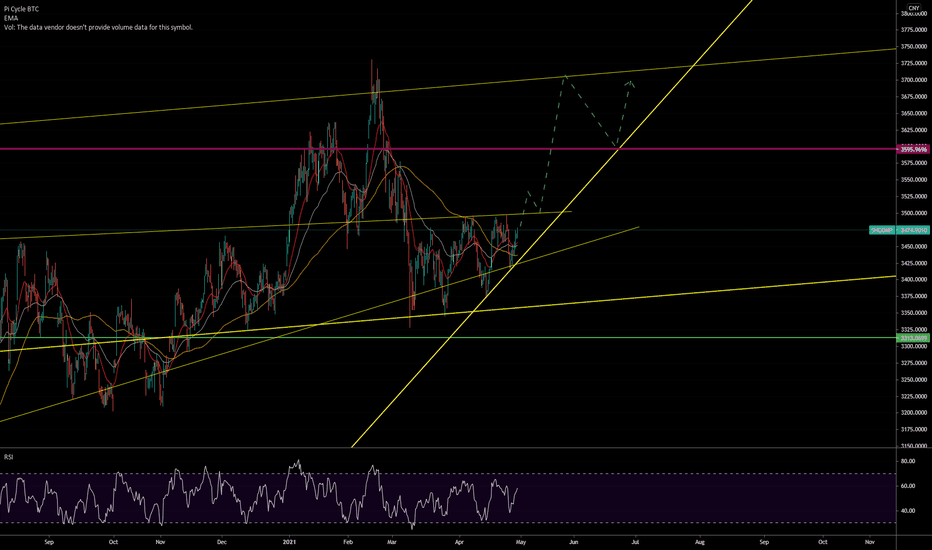Click the 3750.0000 price axis label
This screenshot has height=550, width=932.
point(914,46)
